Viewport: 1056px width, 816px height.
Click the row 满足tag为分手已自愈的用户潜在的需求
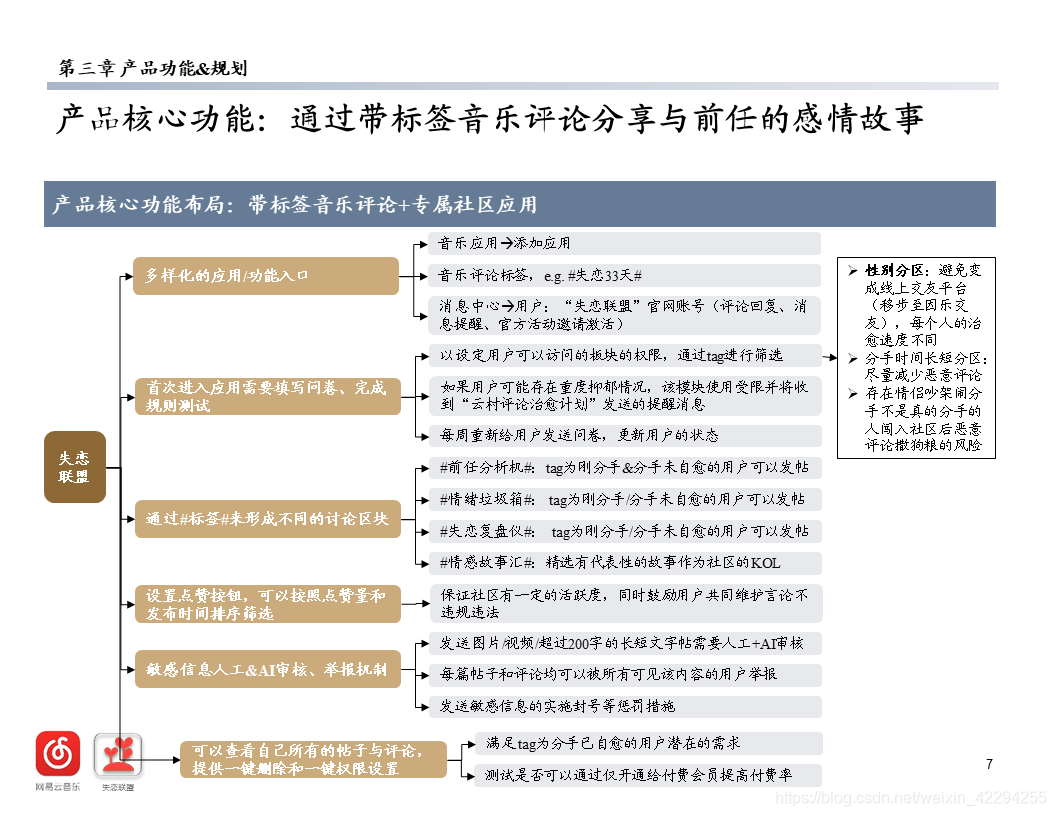[x=649, y=743]
